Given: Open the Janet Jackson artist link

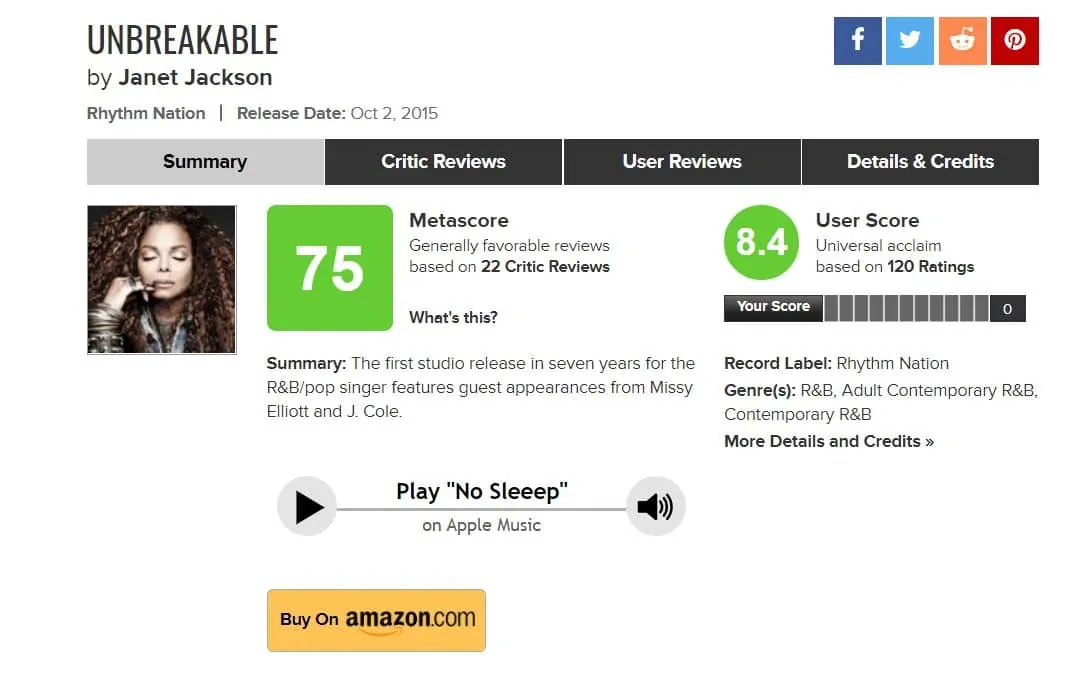Looking at the screenshot, I should 195,77.
